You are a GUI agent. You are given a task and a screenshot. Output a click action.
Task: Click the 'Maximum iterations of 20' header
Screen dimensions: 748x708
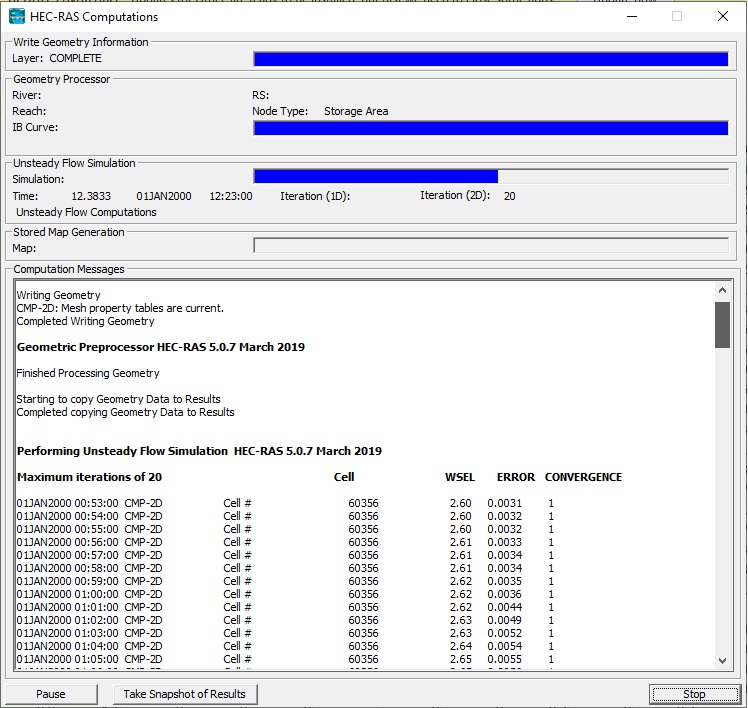(89, 477)
